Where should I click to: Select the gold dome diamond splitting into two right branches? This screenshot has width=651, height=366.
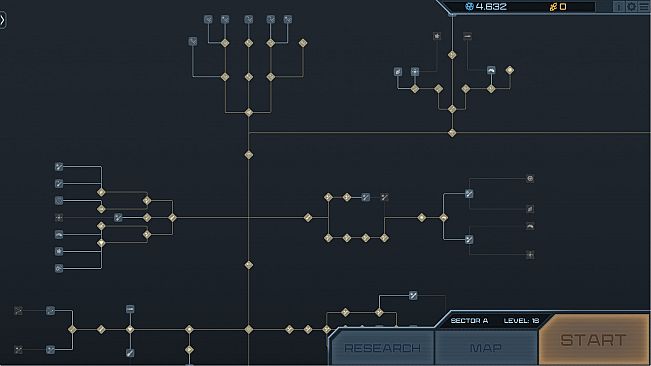point(444,217)
